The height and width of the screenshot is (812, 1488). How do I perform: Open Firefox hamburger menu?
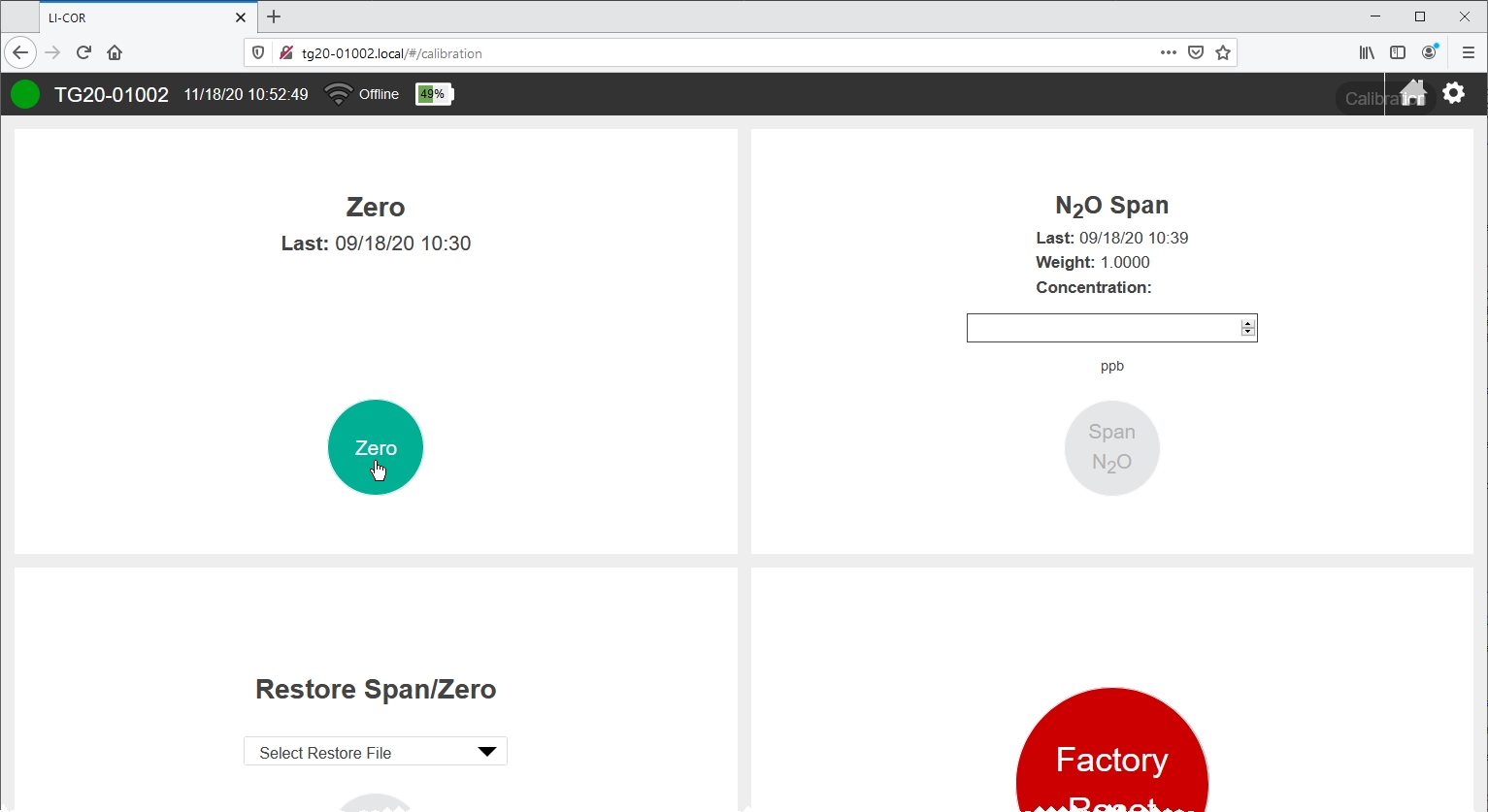click(1468, 52)
